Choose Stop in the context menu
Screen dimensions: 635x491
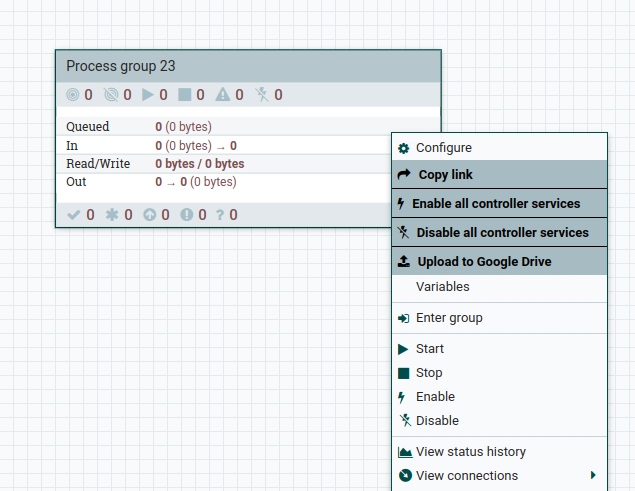(428, 373)
